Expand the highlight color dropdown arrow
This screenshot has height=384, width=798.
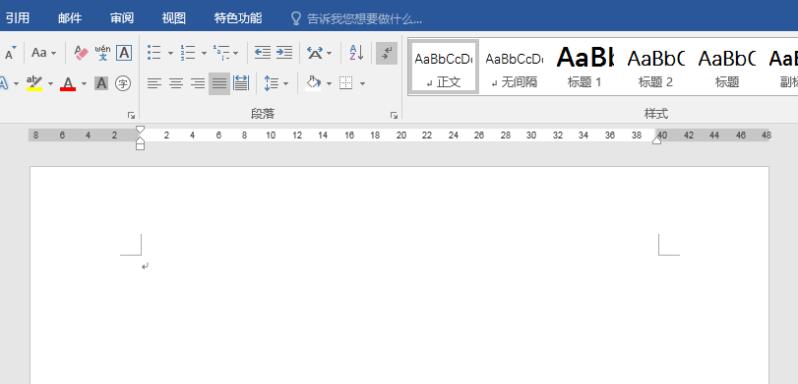click(50, 84)
